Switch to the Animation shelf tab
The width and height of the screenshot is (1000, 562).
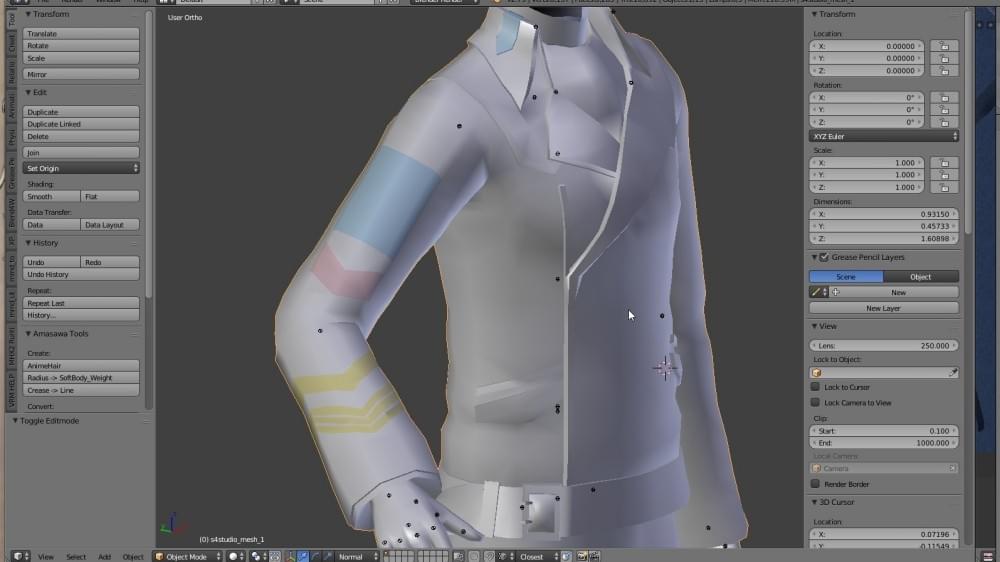tap(11, 106)
